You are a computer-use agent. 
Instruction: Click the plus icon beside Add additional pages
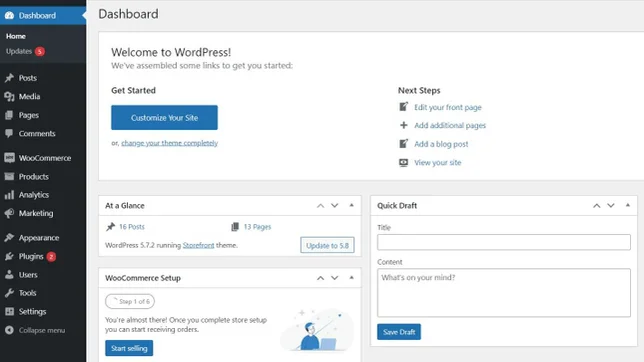tap(404, 125)
